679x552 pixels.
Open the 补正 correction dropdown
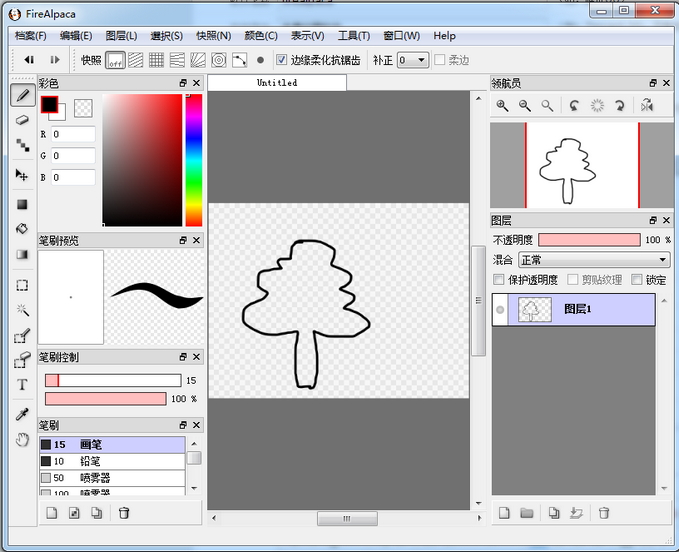tap(413, 60)
